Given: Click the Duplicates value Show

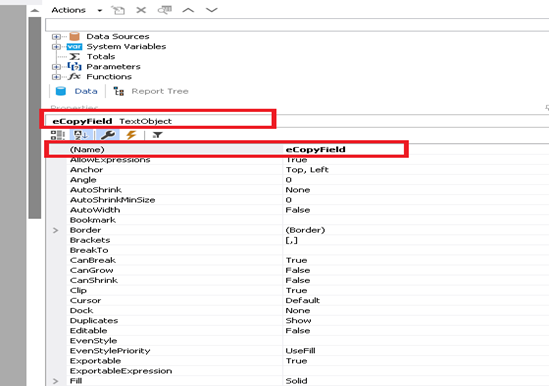Looking at the screenshot, I should 299,321.
